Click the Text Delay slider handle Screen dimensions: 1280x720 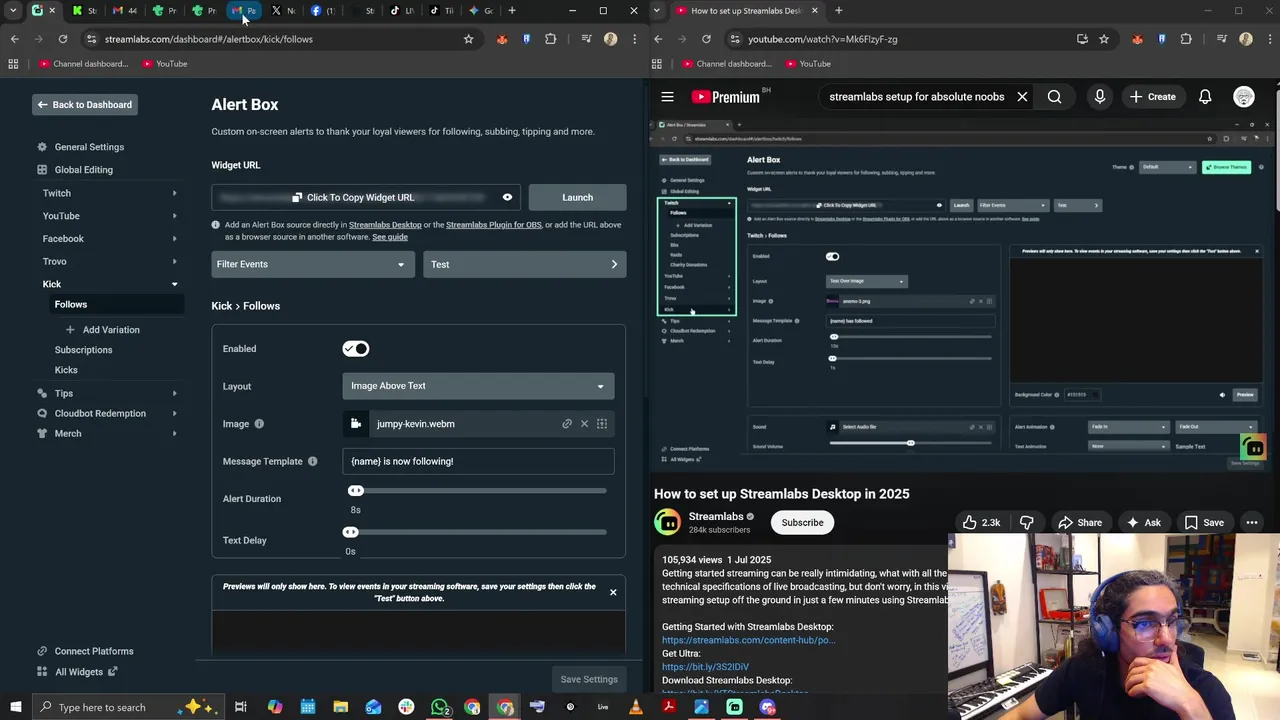pos(350,533)
